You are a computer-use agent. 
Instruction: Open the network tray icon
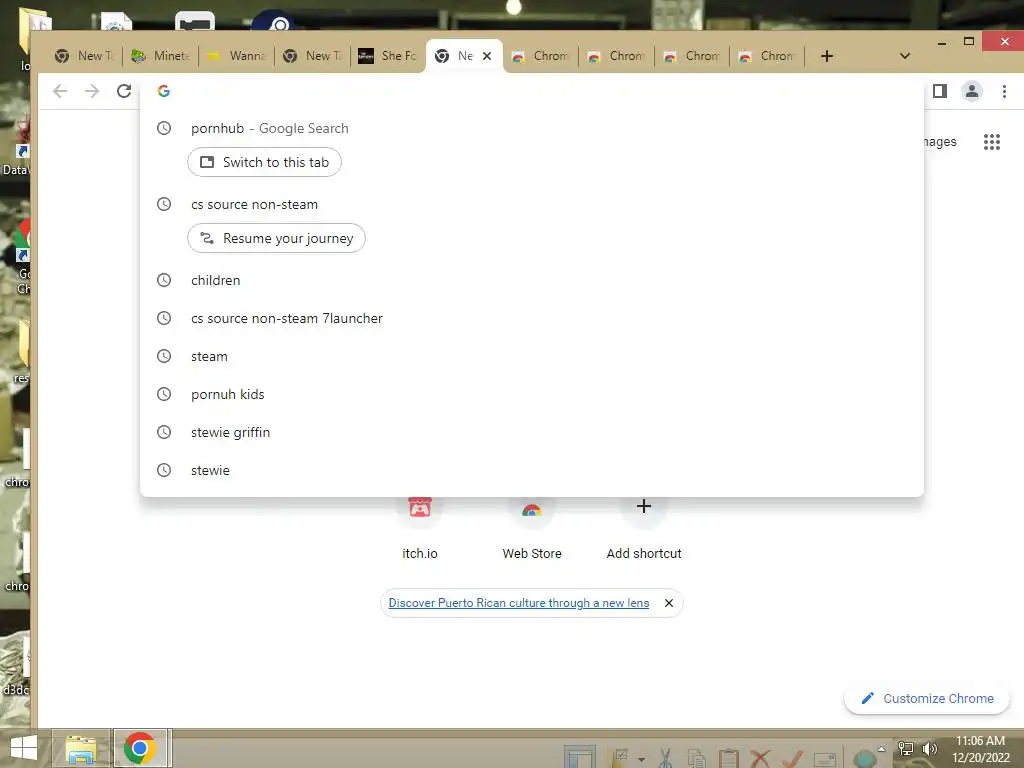pos(906,749)
